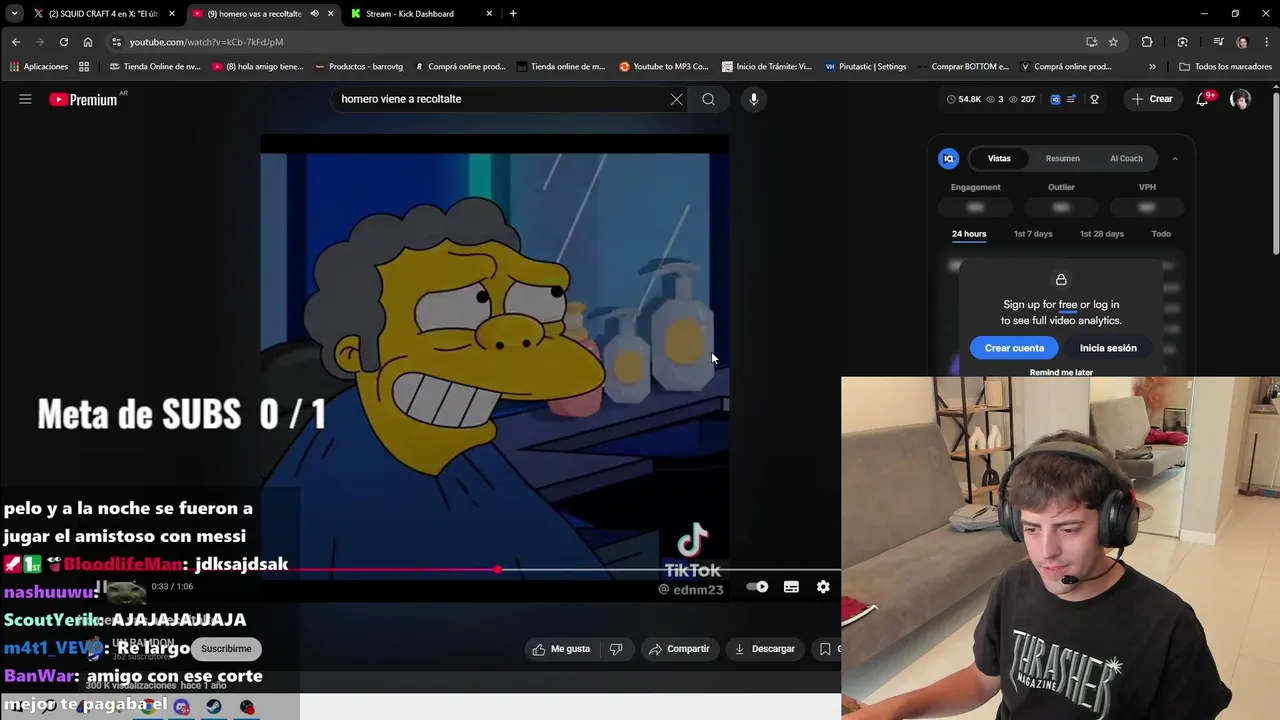Start voice search with microphone icon

754,99
